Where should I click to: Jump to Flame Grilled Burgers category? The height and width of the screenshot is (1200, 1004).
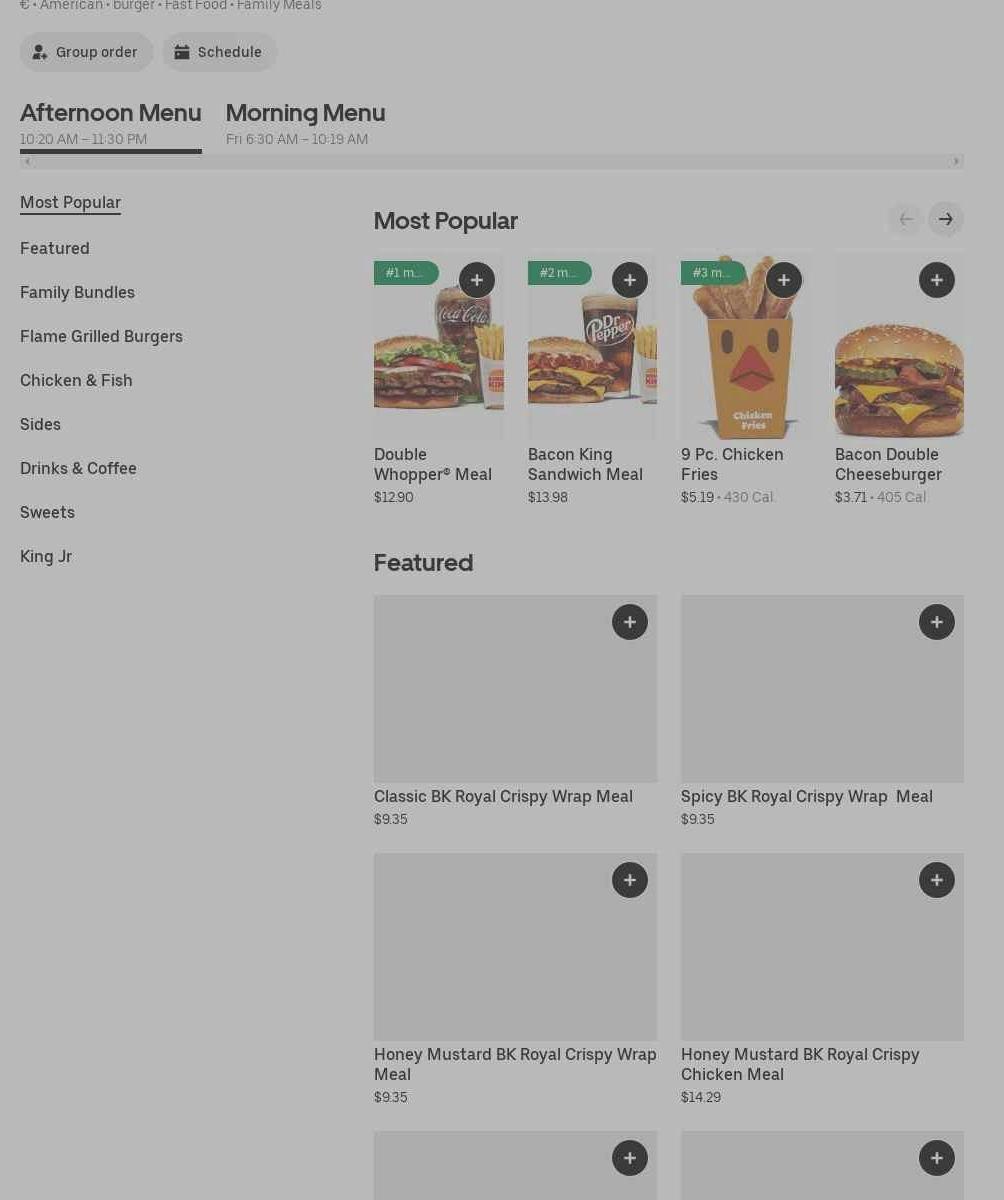[x=101, y=336]
